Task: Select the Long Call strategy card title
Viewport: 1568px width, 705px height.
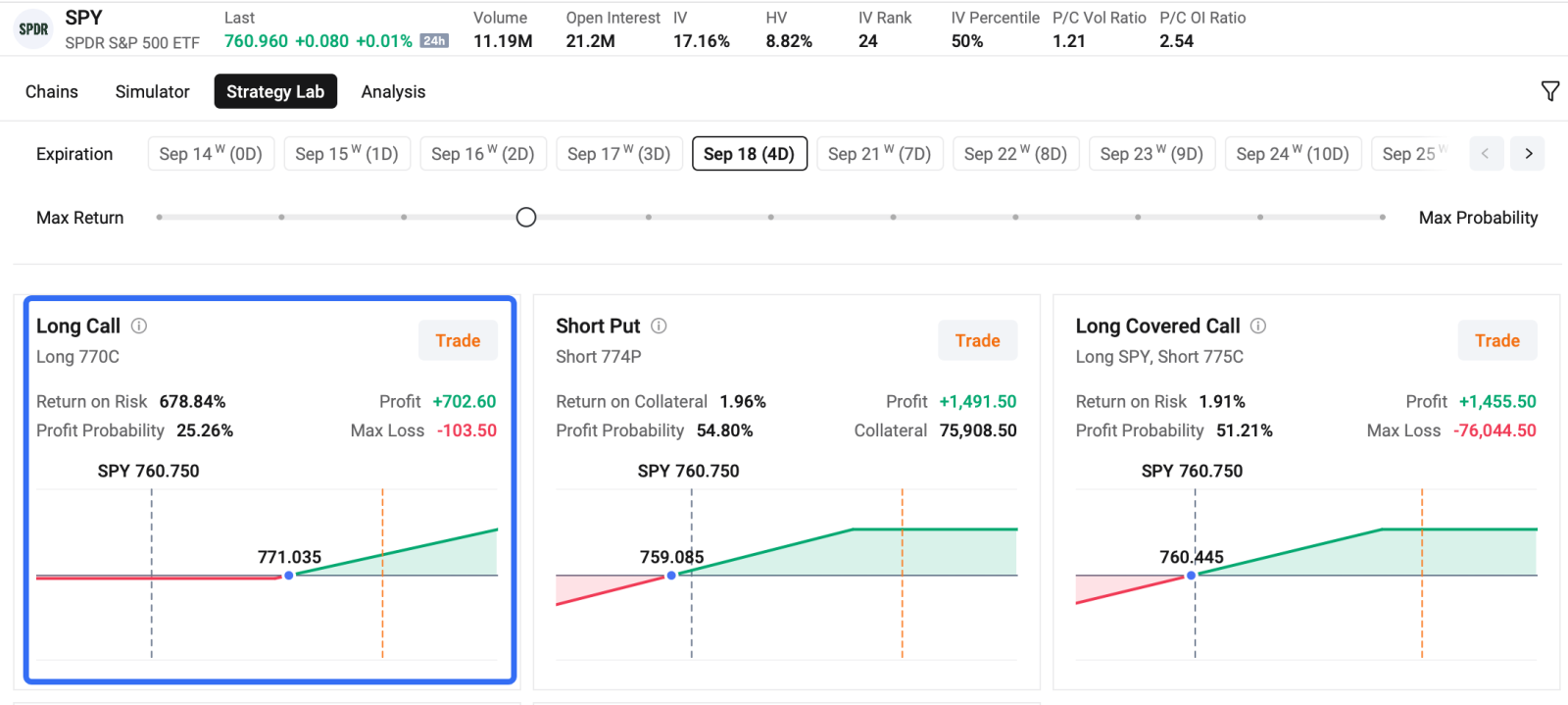Action: pyautogui.click(x=78, y=326)
